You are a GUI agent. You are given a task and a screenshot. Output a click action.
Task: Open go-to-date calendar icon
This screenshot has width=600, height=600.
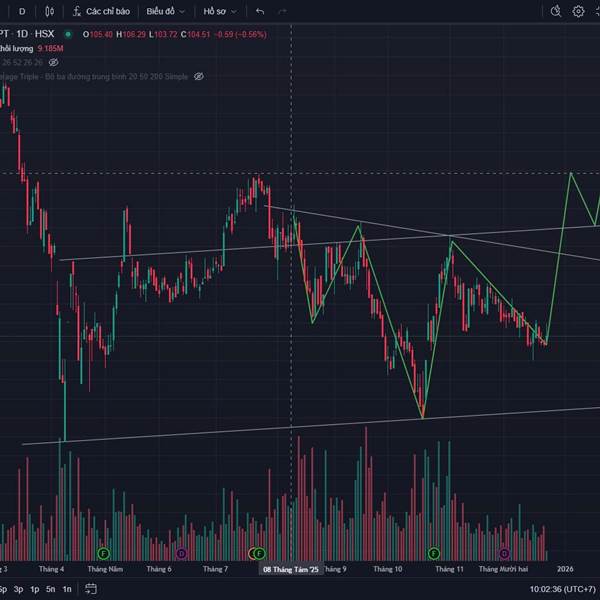click(x=91, y=589)
